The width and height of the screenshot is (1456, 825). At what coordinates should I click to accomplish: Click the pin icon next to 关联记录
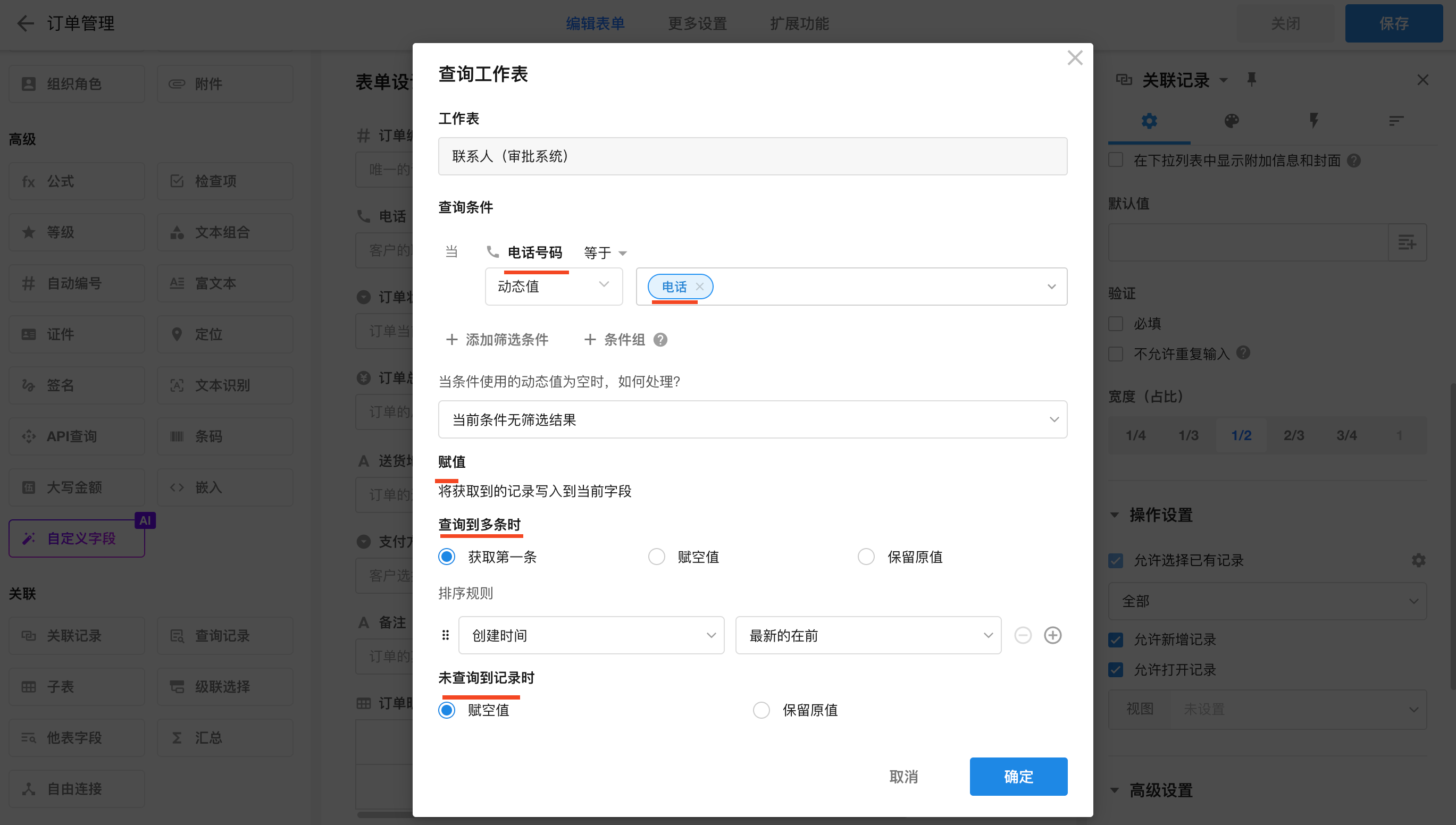point(1251,80)
